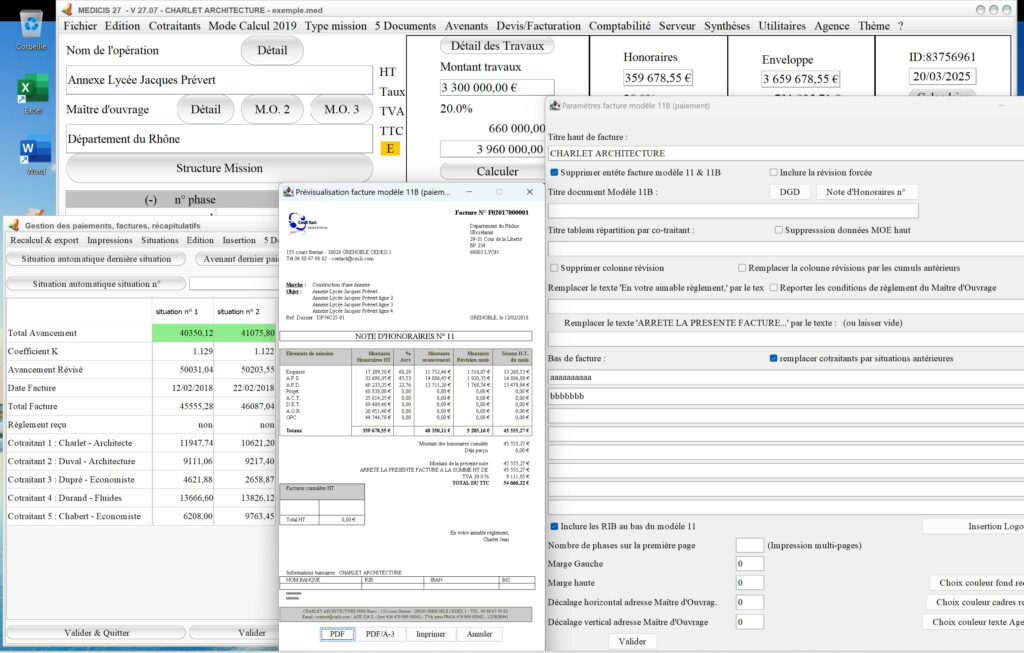Launch Excel from the desktop shortcut

click(33, 93)
